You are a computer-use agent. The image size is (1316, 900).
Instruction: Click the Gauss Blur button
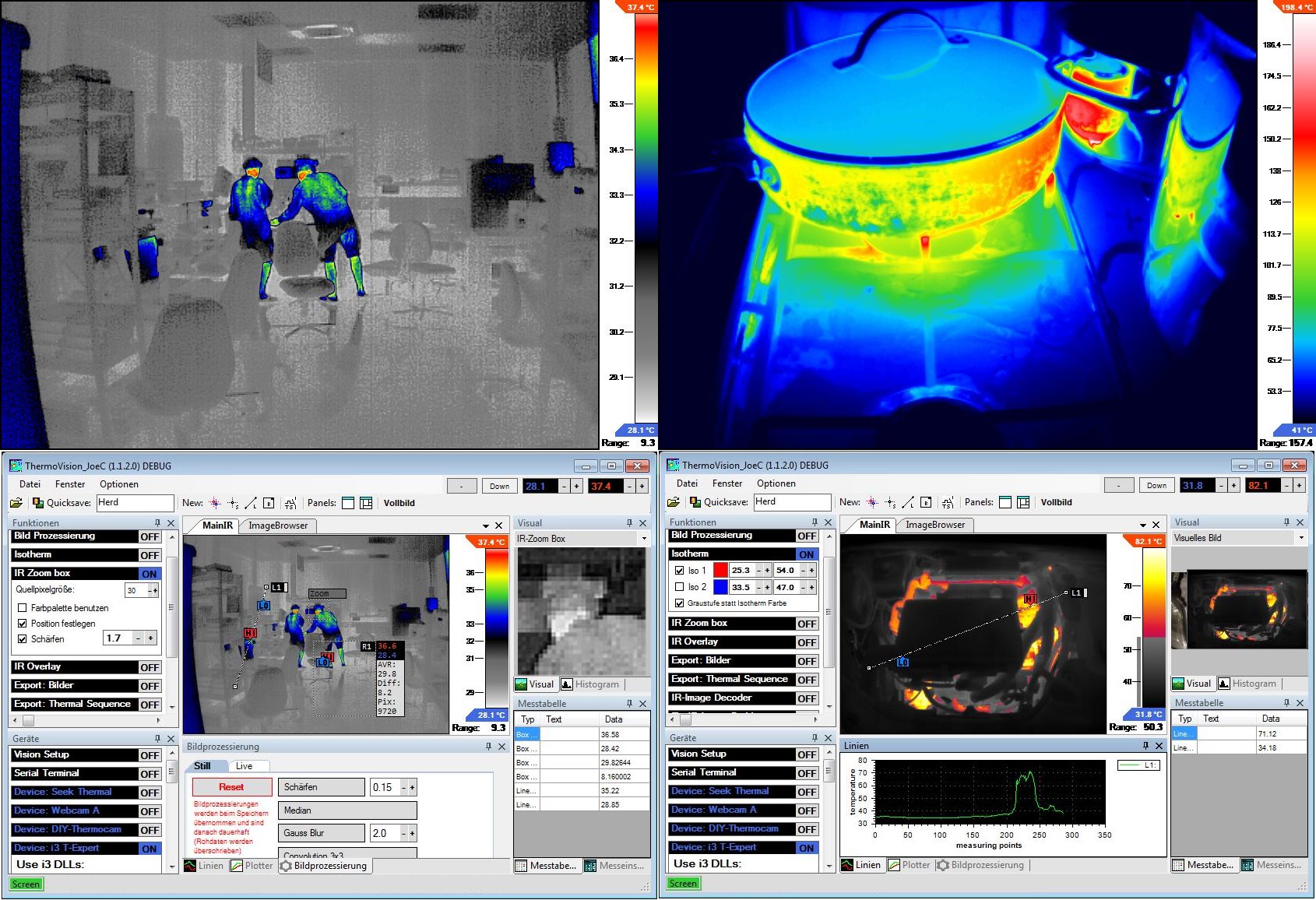point(321,833)
